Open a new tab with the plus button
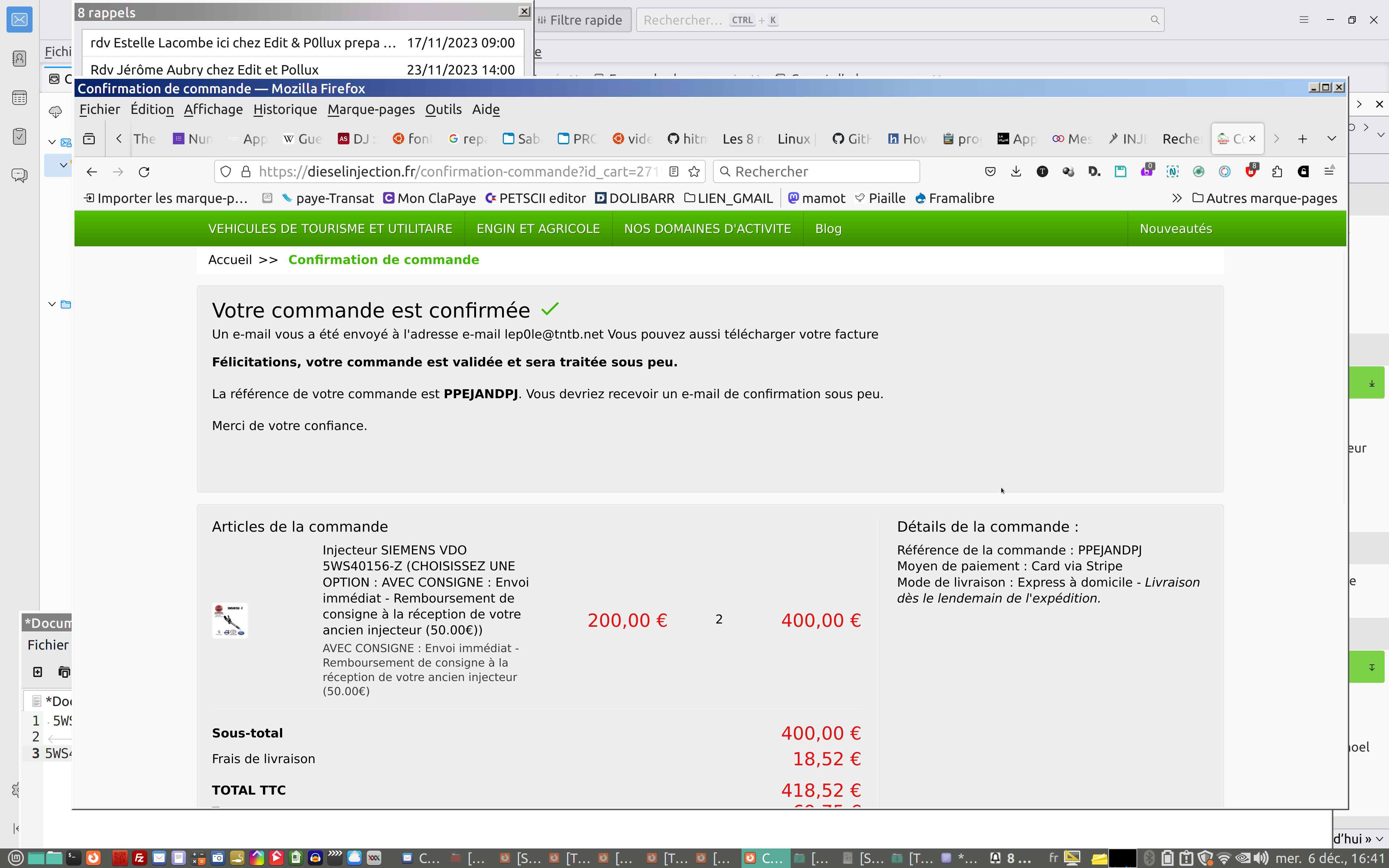 (1302, 139)
